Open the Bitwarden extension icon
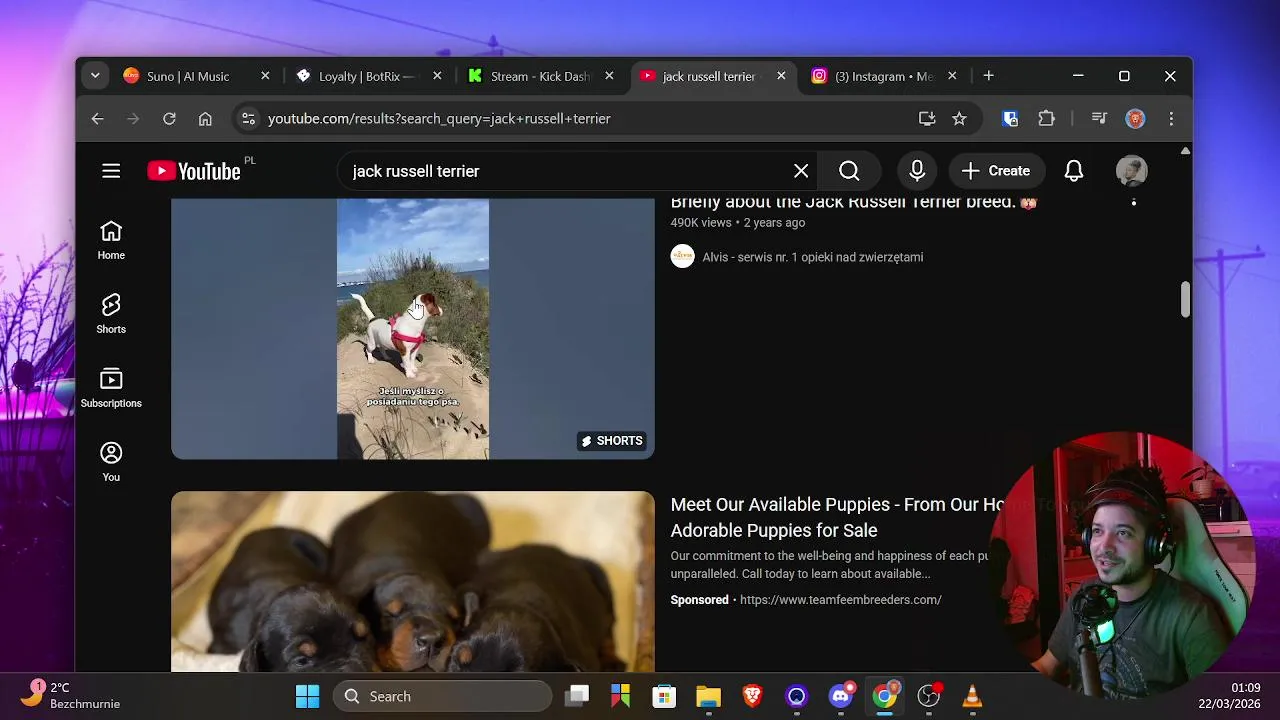This screenshot has width=1280, height=720. coord(1010,118)
